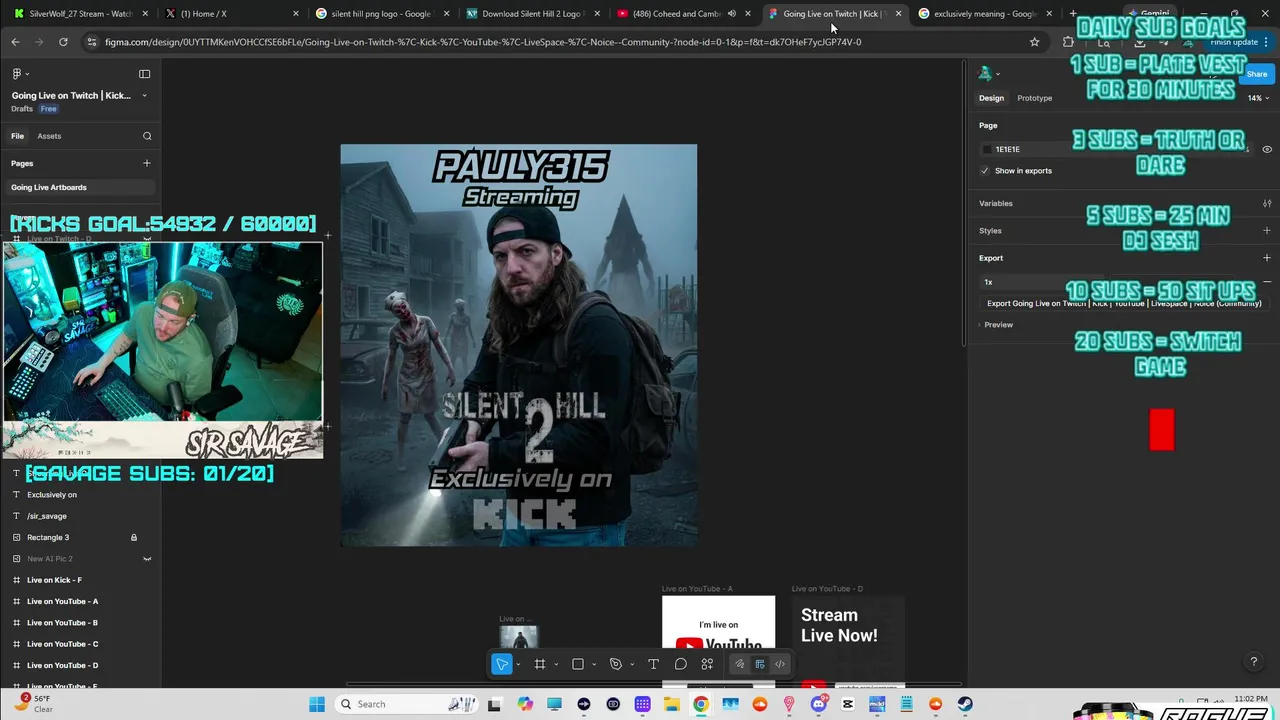
Task: Show the hidden New AI Pic 2 layer
Action: click(147, 559)
